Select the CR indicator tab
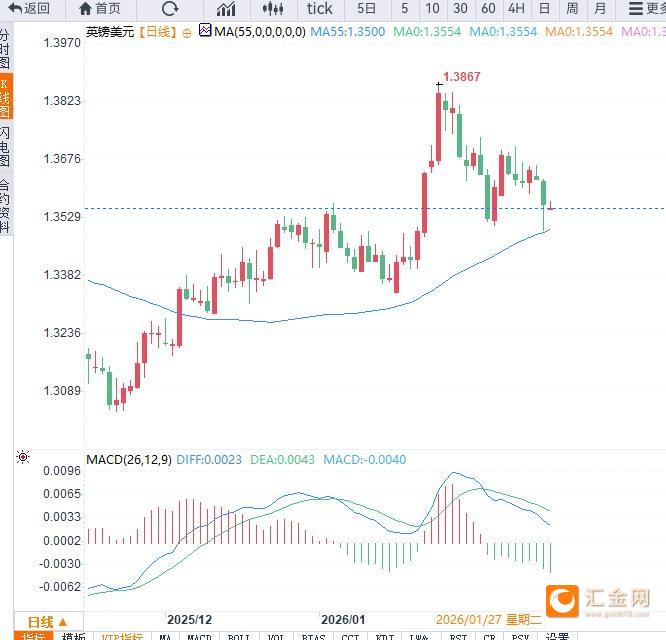This screenshot has height=640, width=666. click(x=489, y=636)
